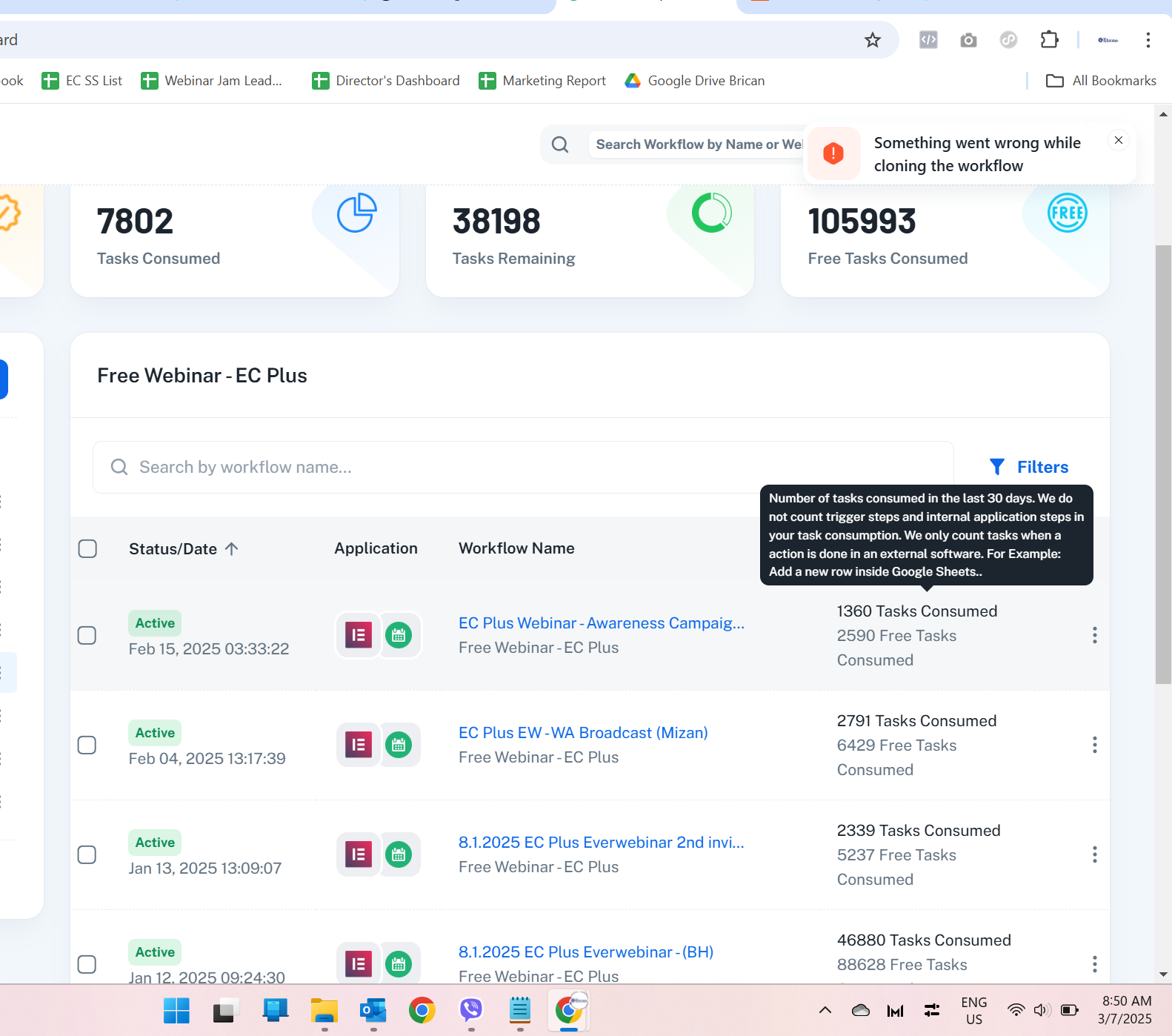1172x1036 pixels.
Task: Open the Google Drive Brican bookmark
Action: coord(695,81)
